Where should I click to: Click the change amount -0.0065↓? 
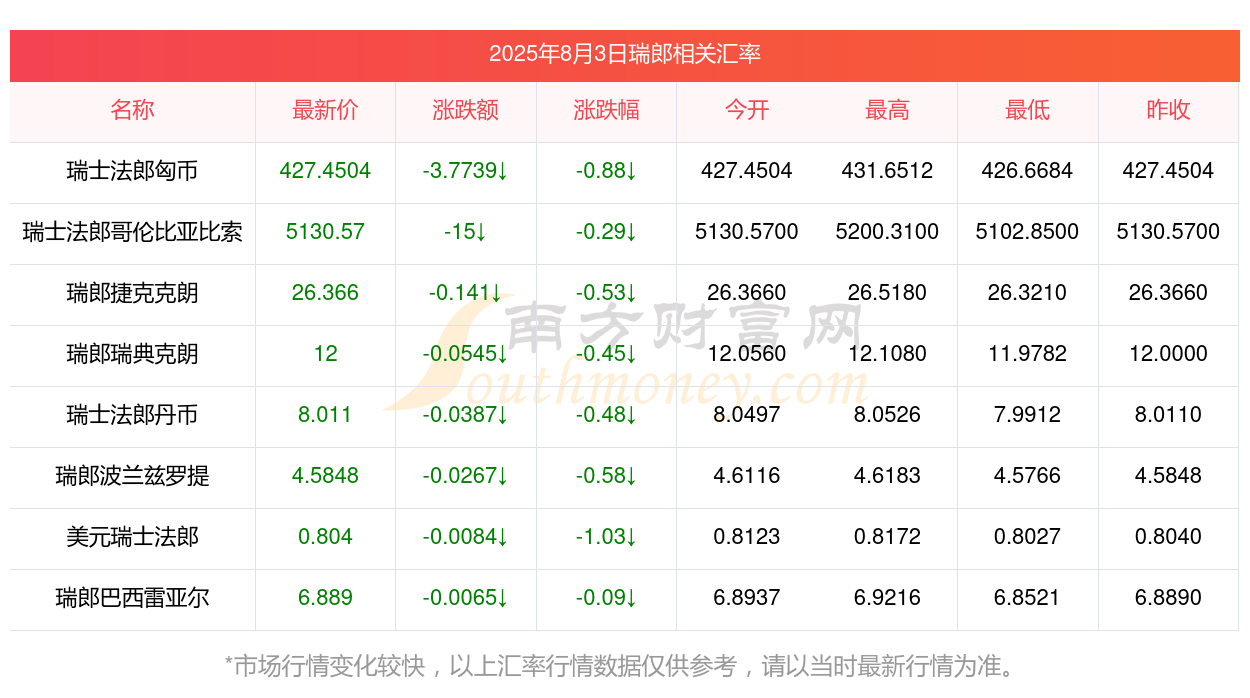466,598
